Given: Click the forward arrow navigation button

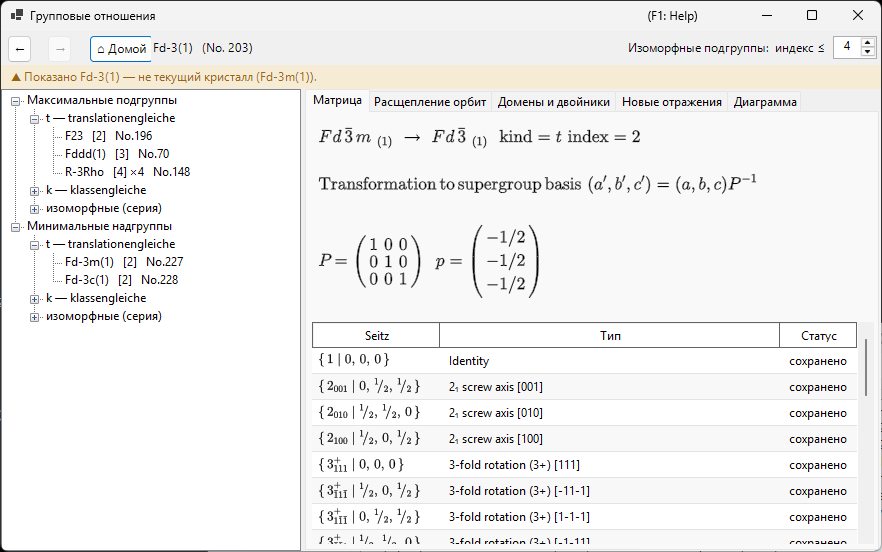Looking at the screenshot, I should click(x=60, y=50).
